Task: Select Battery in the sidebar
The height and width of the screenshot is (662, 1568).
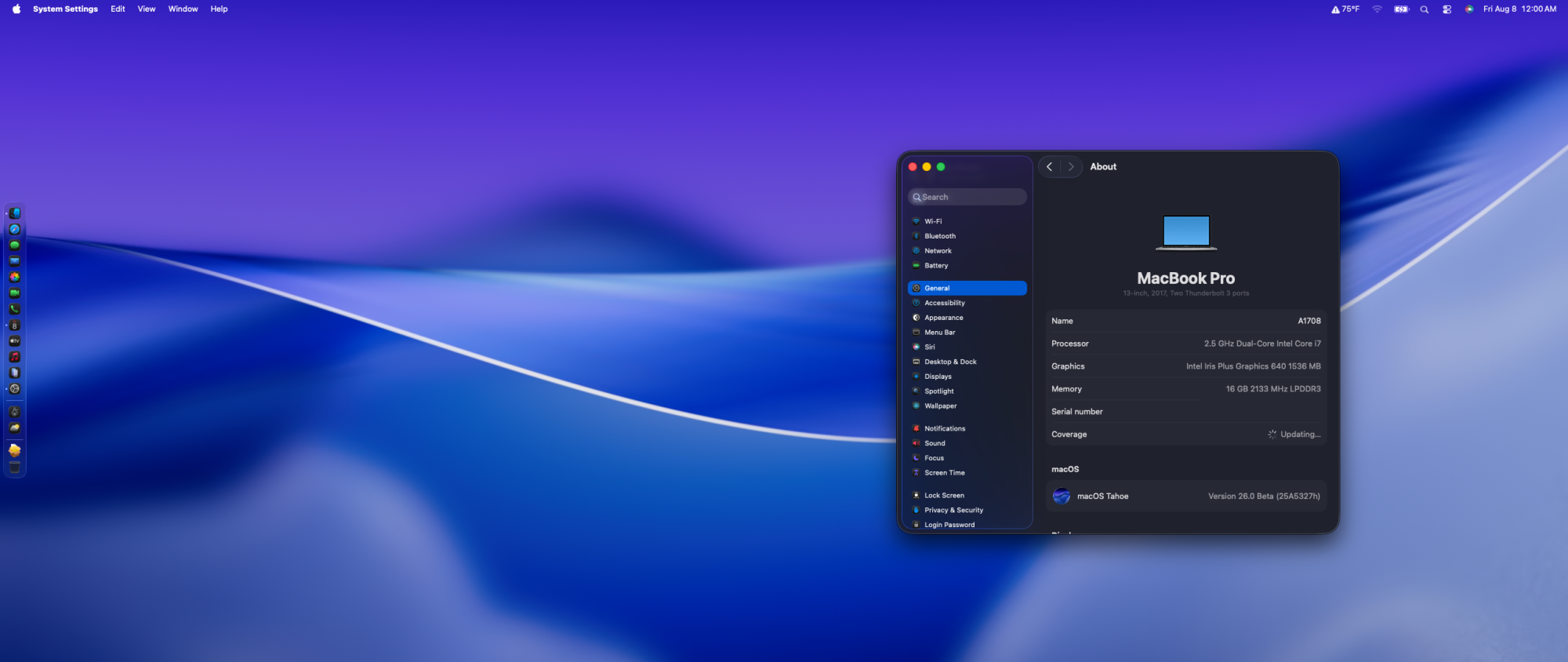Action: (967, 266)
